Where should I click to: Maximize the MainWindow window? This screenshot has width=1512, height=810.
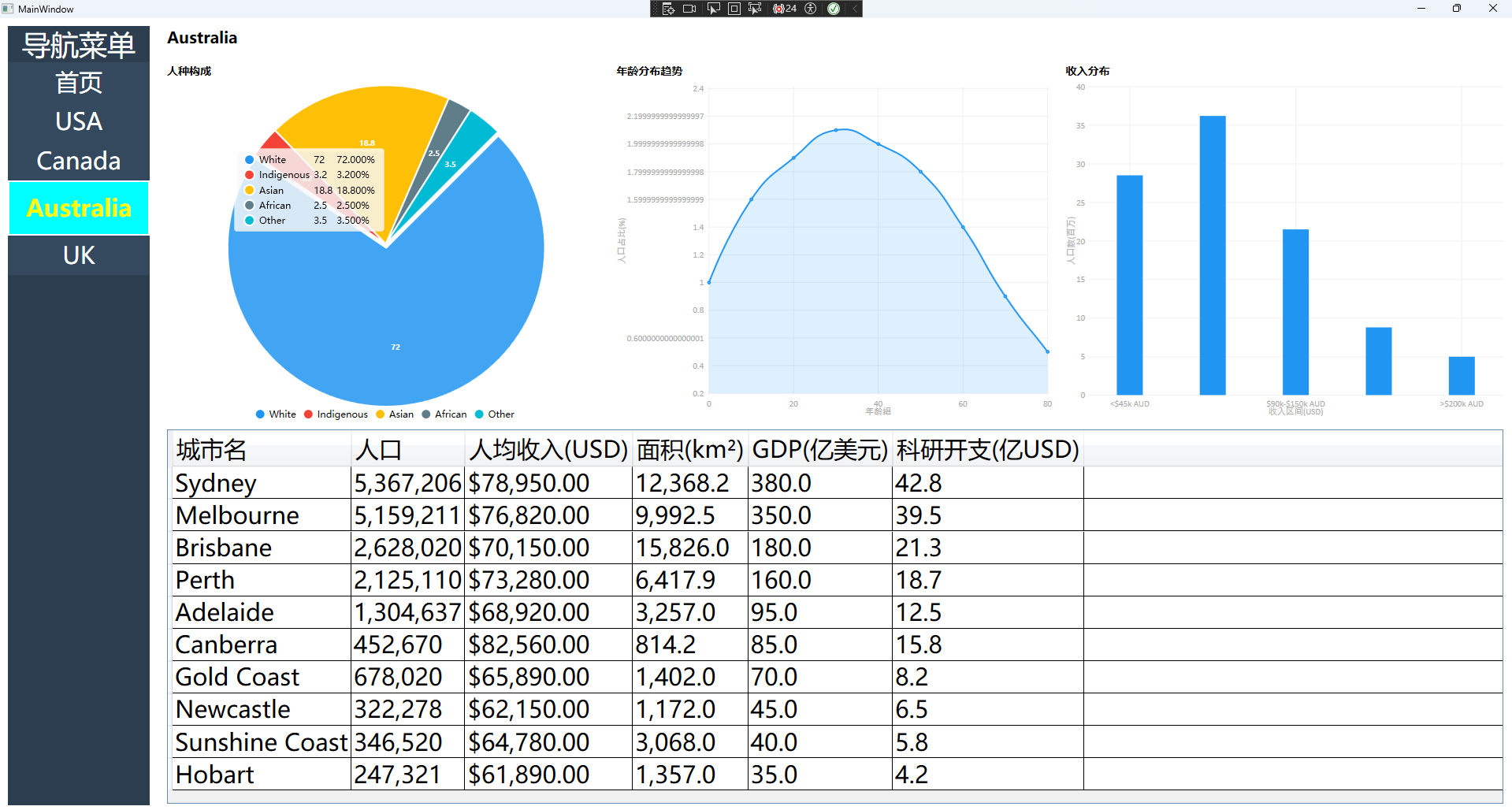(1457, 9)
